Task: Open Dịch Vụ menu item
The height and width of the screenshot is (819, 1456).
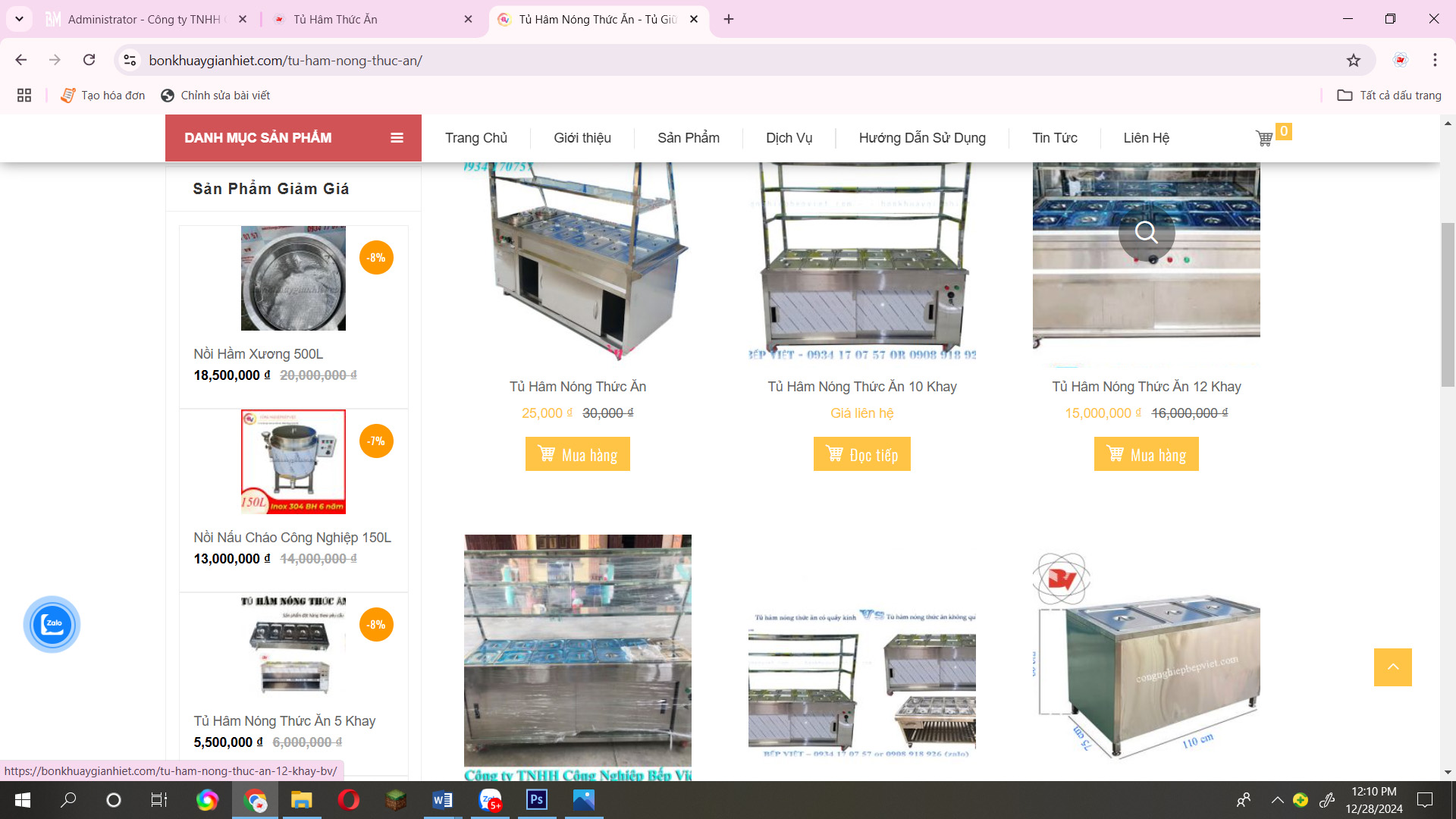Action: [x=789, y=138]
